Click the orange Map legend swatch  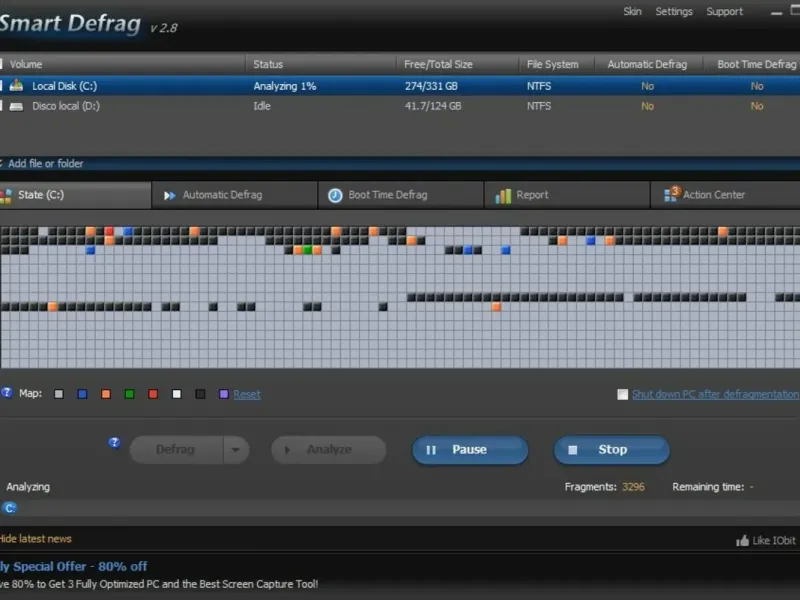tap(106, 394)
